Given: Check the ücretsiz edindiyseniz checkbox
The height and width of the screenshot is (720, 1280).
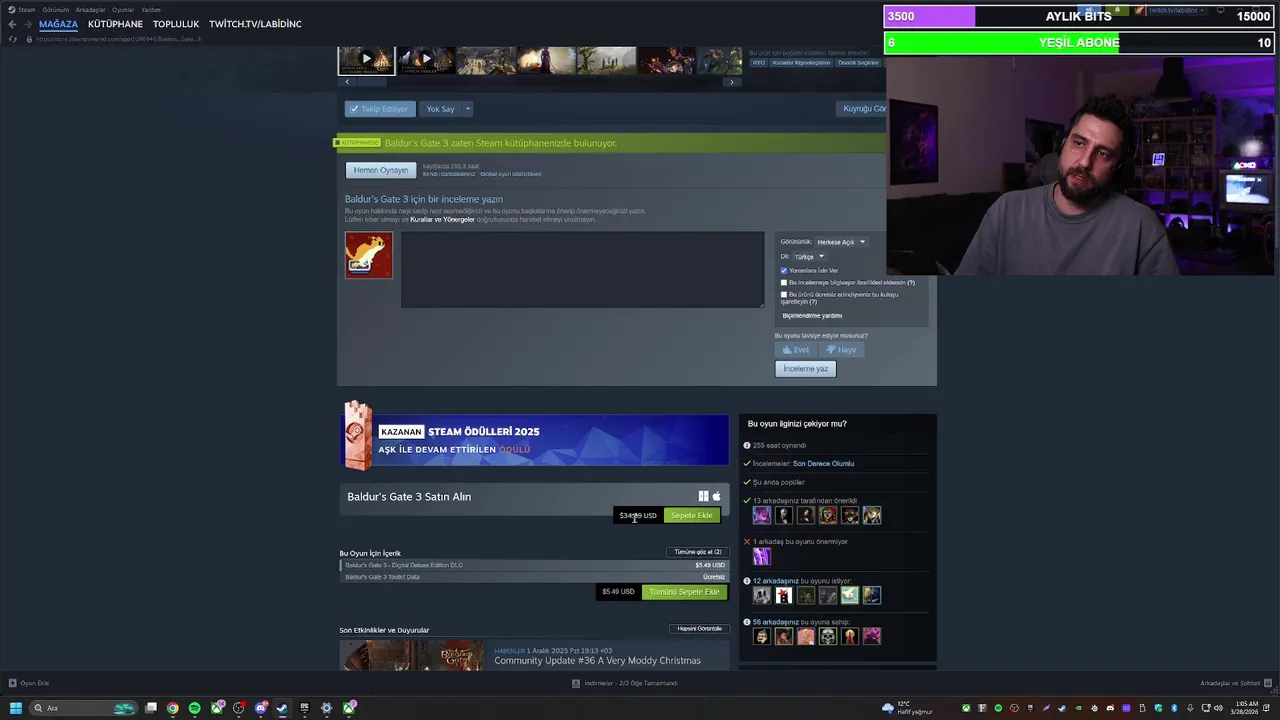Looking at the screenshot, I should click(x=784, y=295).
